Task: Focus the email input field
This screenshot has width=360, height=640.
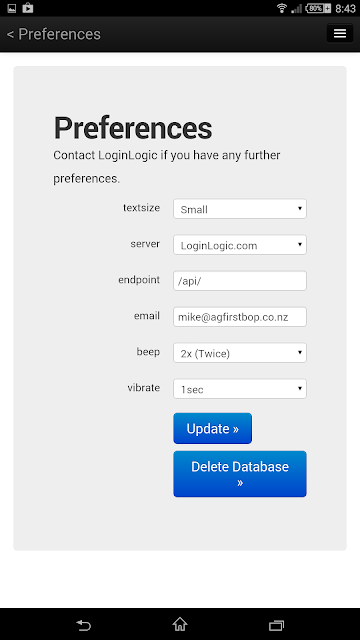Action: click(x=240, y=317)
